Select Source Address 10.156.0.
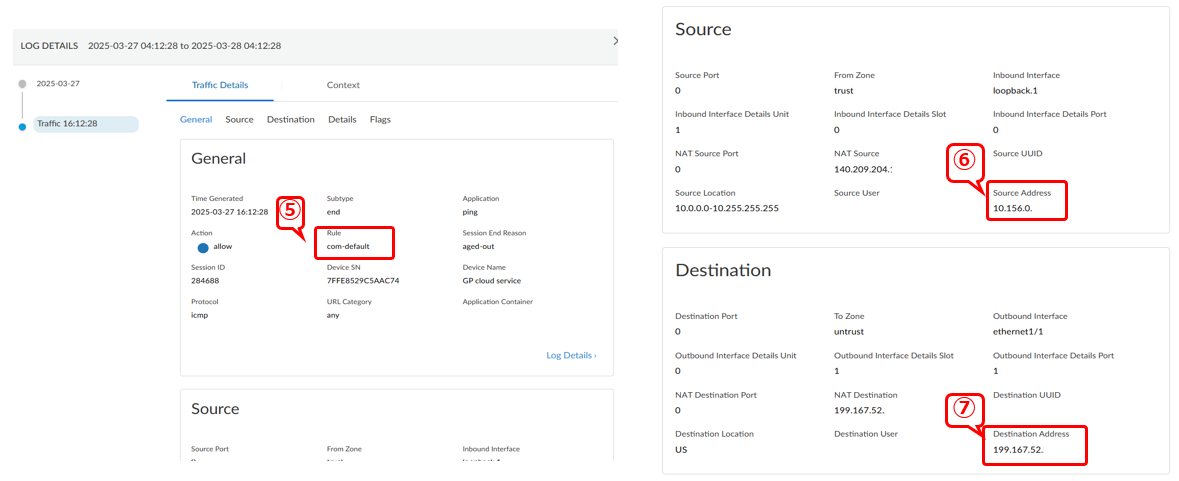 click(1012, 207)
